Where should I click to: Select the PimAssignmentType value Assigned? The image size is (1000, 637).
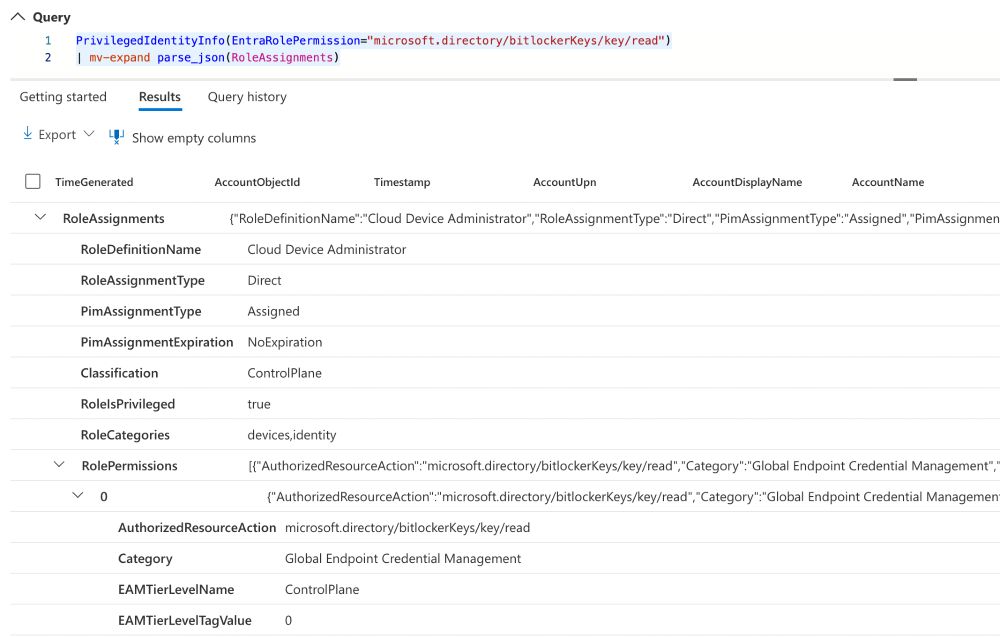click(x=273, y=312)
